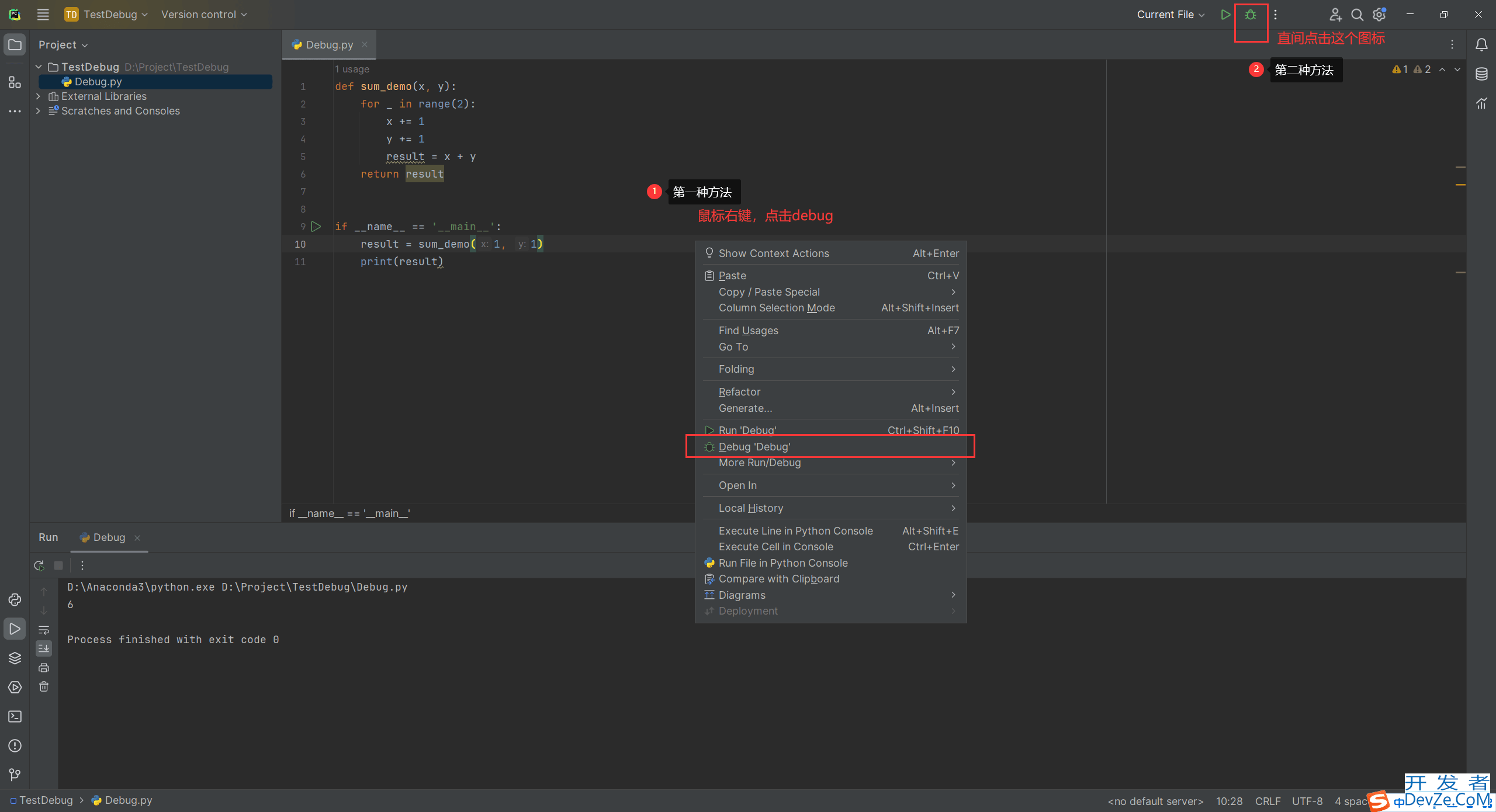Click the green Run button icon
The width and height of the screenshot is (1496, 812).
click(1226, 14)
